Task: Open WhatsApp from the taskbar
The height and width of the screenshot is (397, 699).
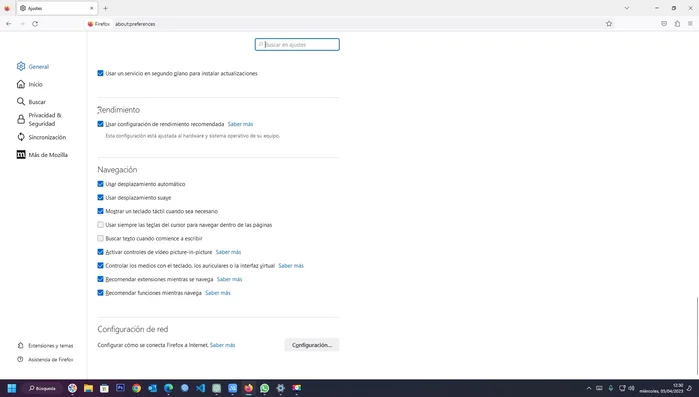Action: (264, 388)
